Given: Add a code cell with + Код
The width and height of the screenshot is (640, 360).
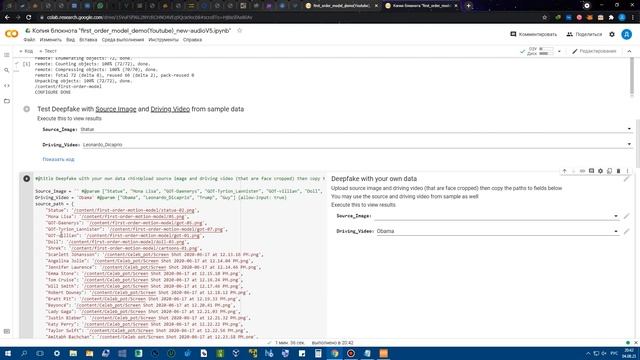Looking at the screenshot, I should coord(26,51).
